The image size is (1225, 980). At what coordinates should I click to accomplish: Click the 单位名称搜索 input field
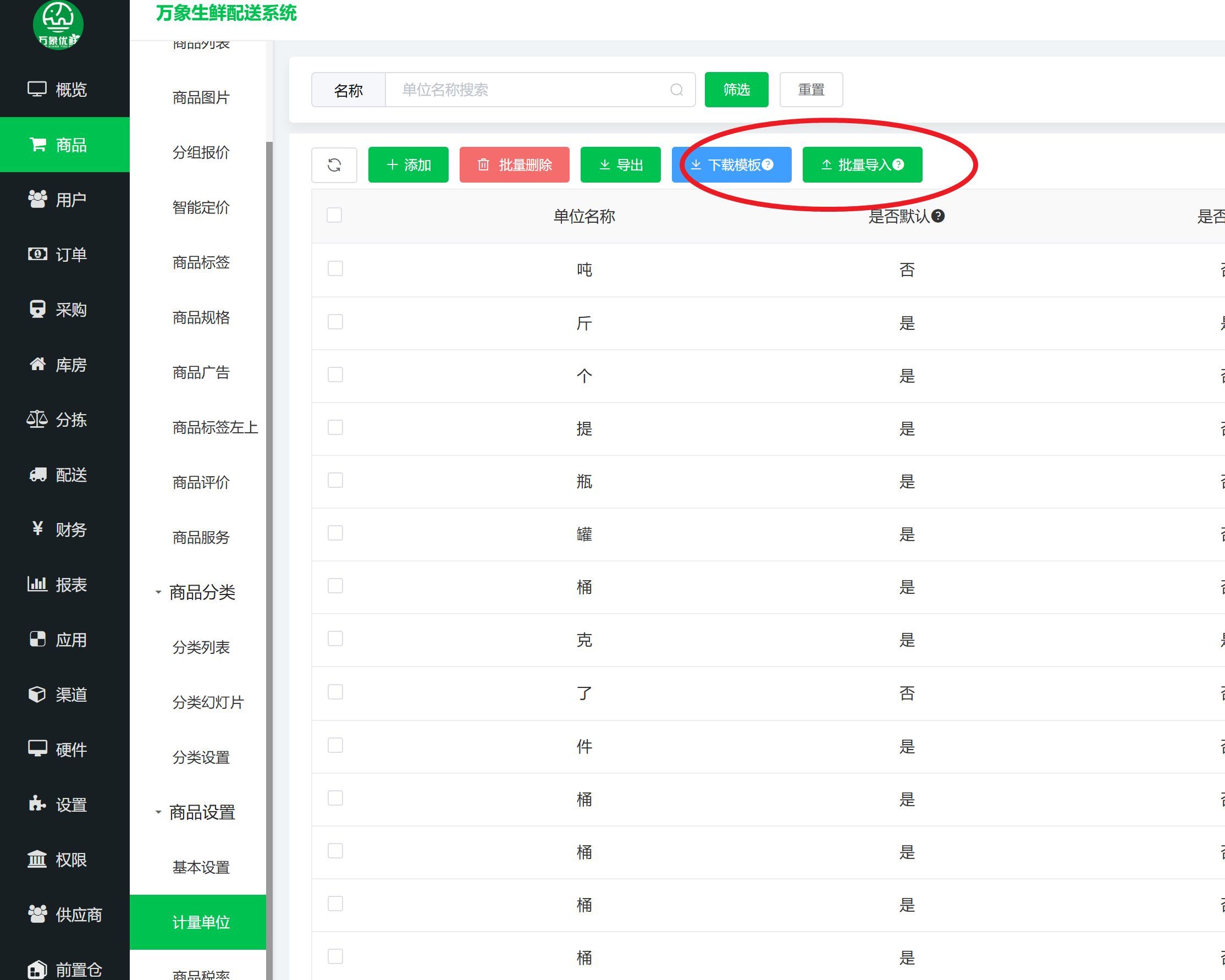click(x=528, y=90)
